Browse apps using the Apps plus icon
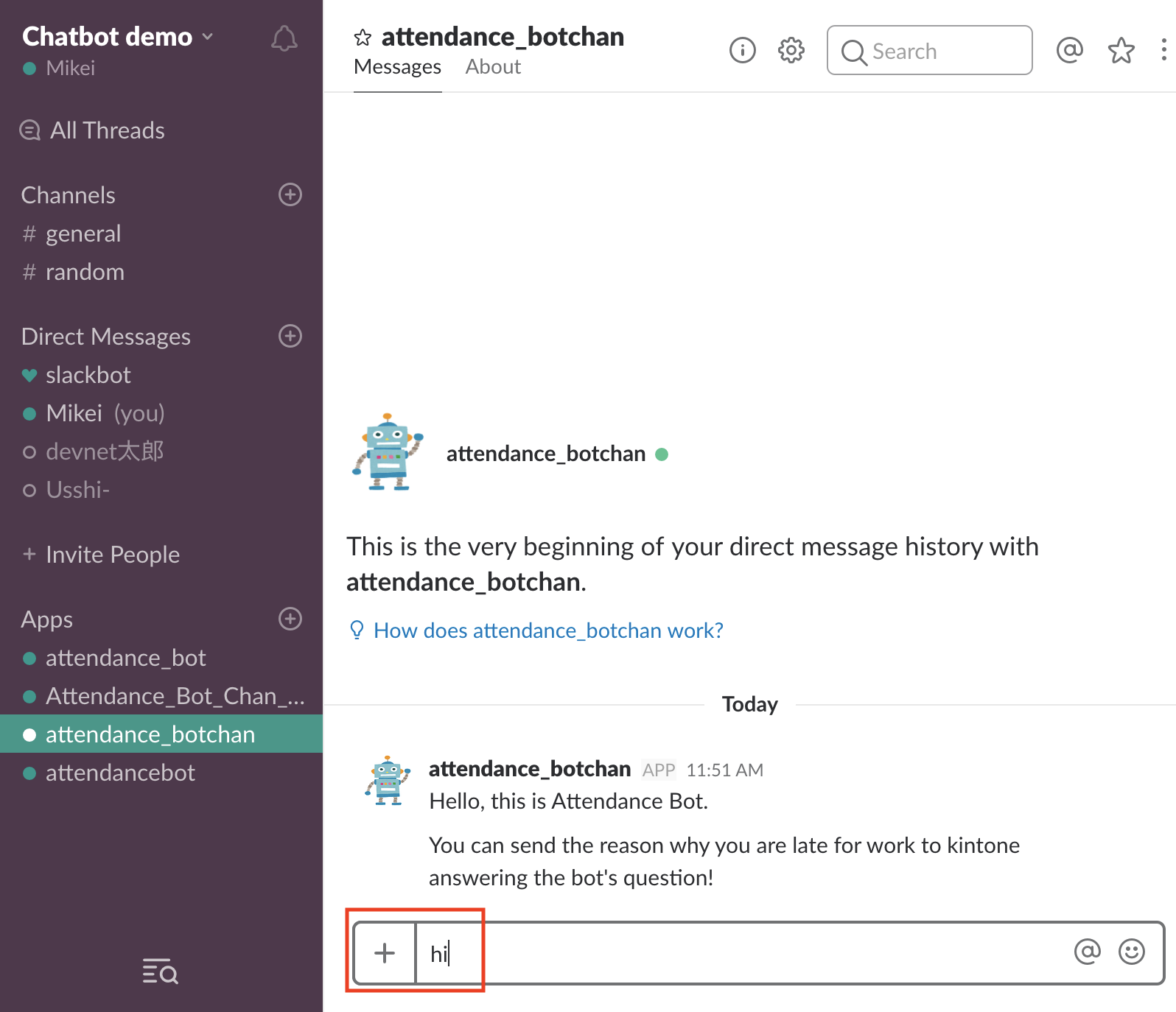This screenshot has width=1176, height=1012. [290, 619]
